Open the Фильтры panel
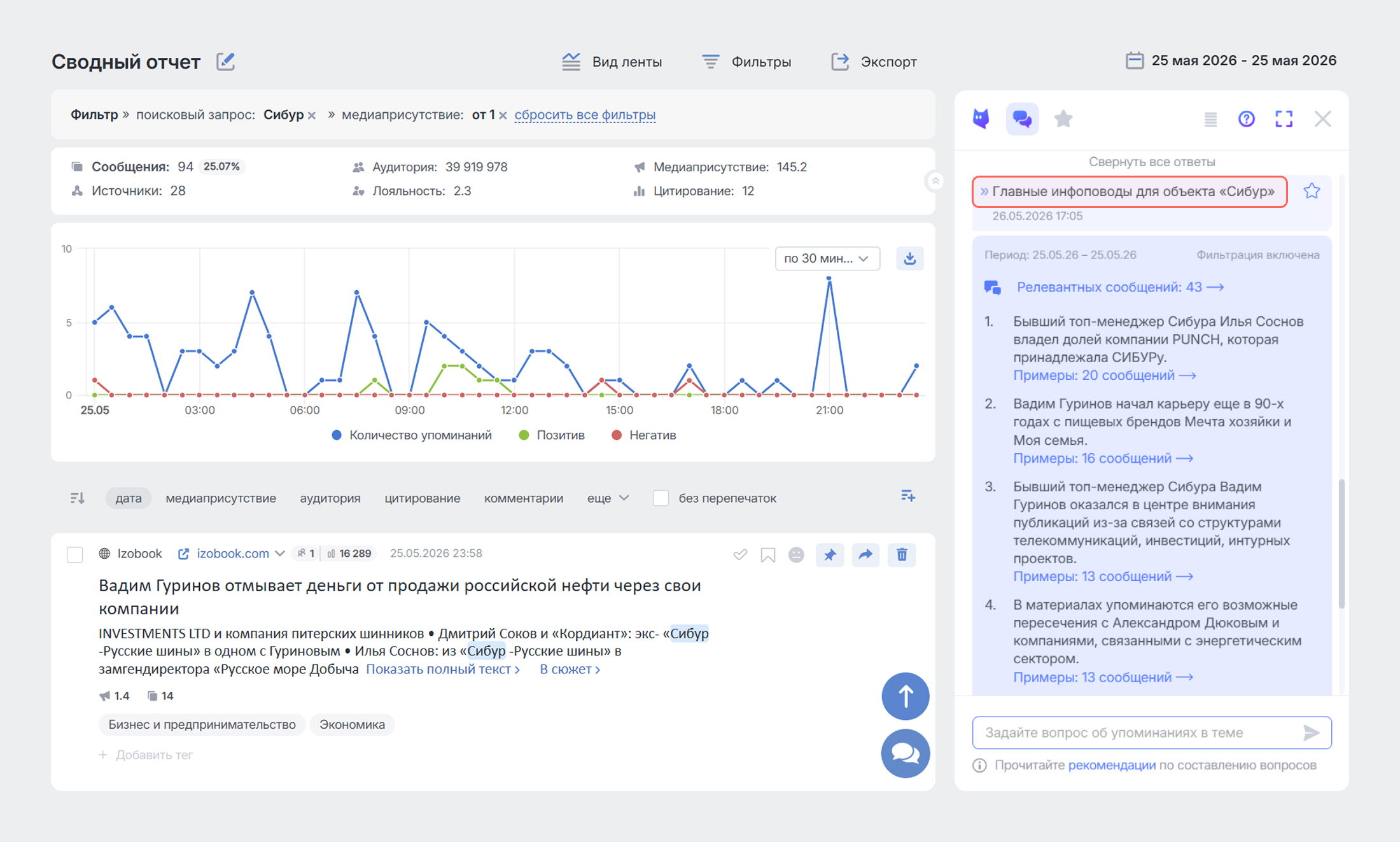This screenshot has height=842, width=1400. tap(746, 62)
